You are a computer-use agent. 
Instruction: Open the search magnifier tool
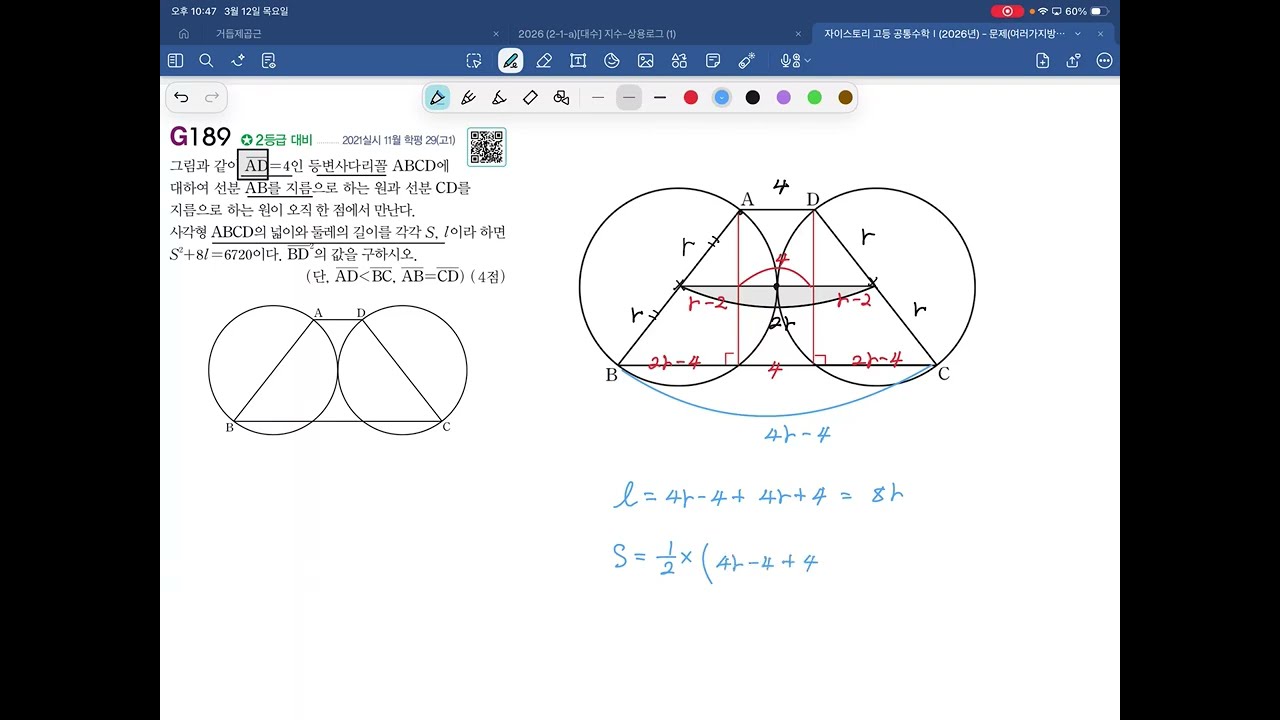click(206, 61)
